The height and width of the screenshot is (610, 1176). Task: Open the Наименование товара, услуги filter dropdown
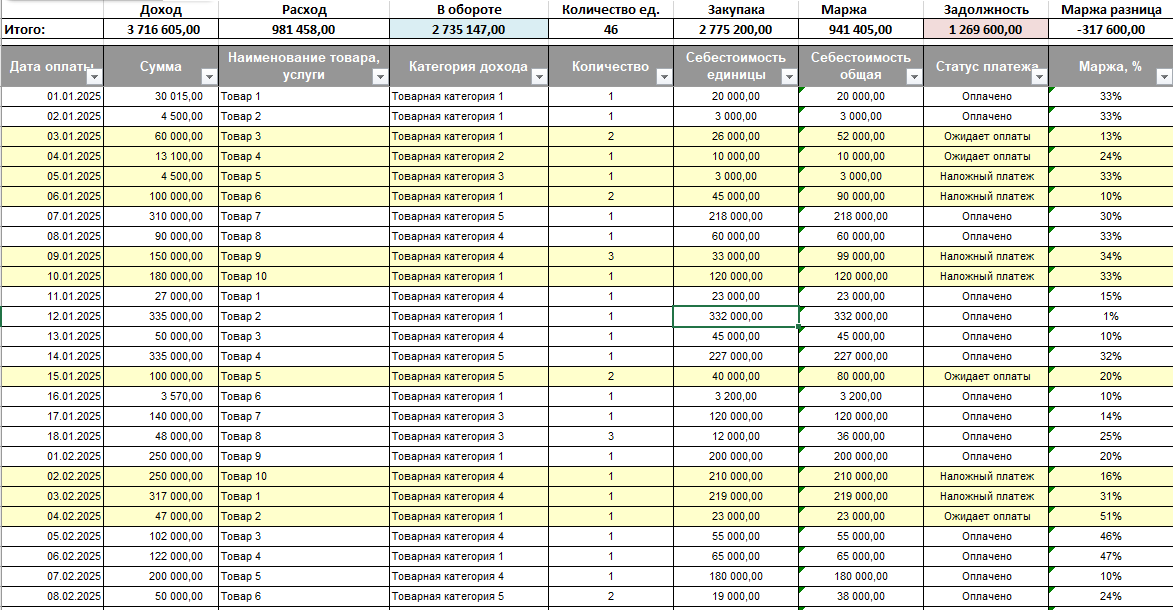point(380,77)
